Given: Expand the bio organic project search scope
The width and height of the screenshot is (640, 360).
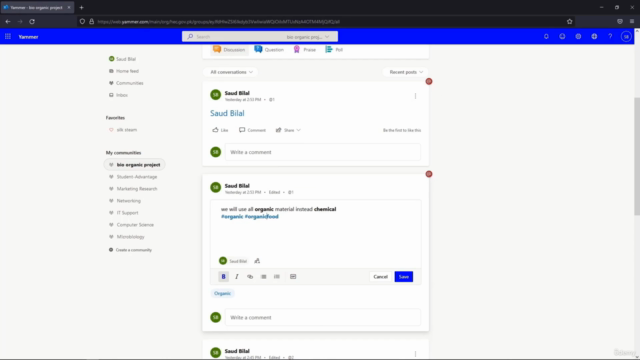Looking at the screenshot, I should click(x=307, y=37).
